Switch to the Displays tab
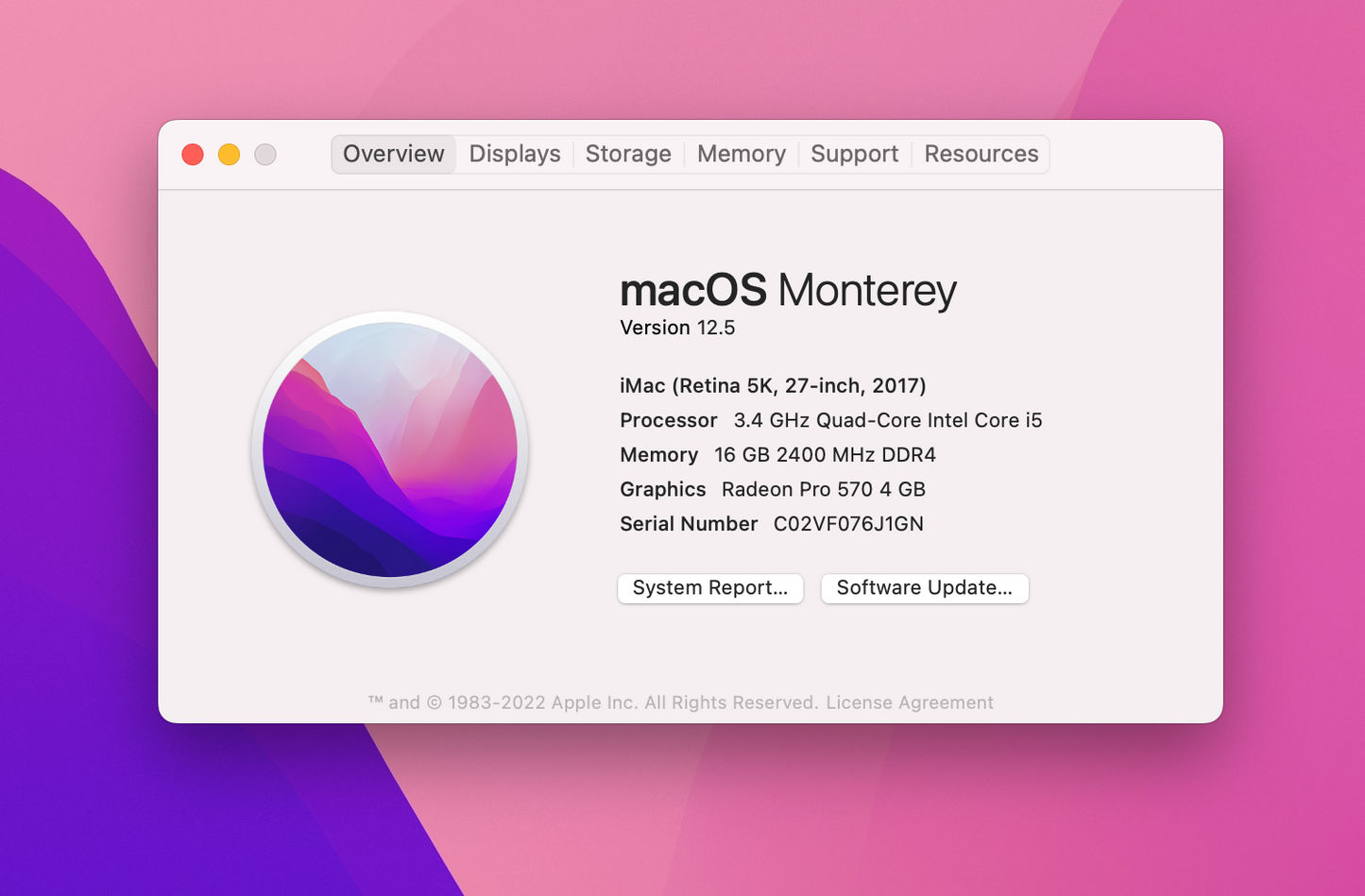The height and width of the screenshot is (896, 1365). (514, 154)
